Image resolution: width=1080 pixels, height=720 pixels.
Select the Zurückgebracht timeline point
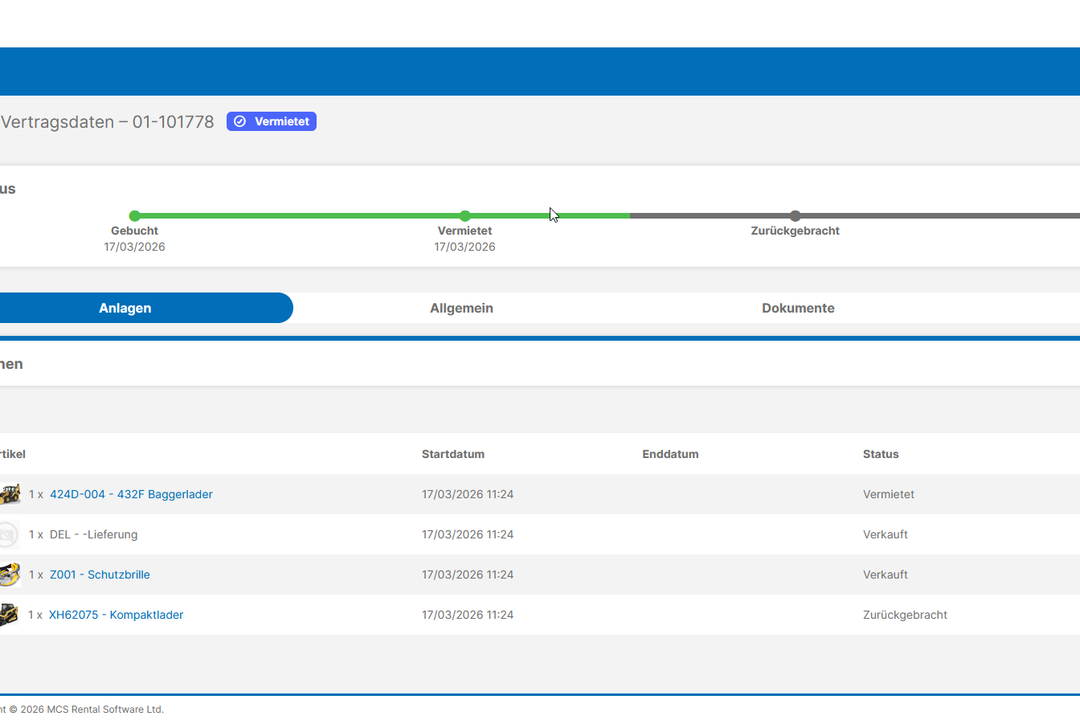795,216
